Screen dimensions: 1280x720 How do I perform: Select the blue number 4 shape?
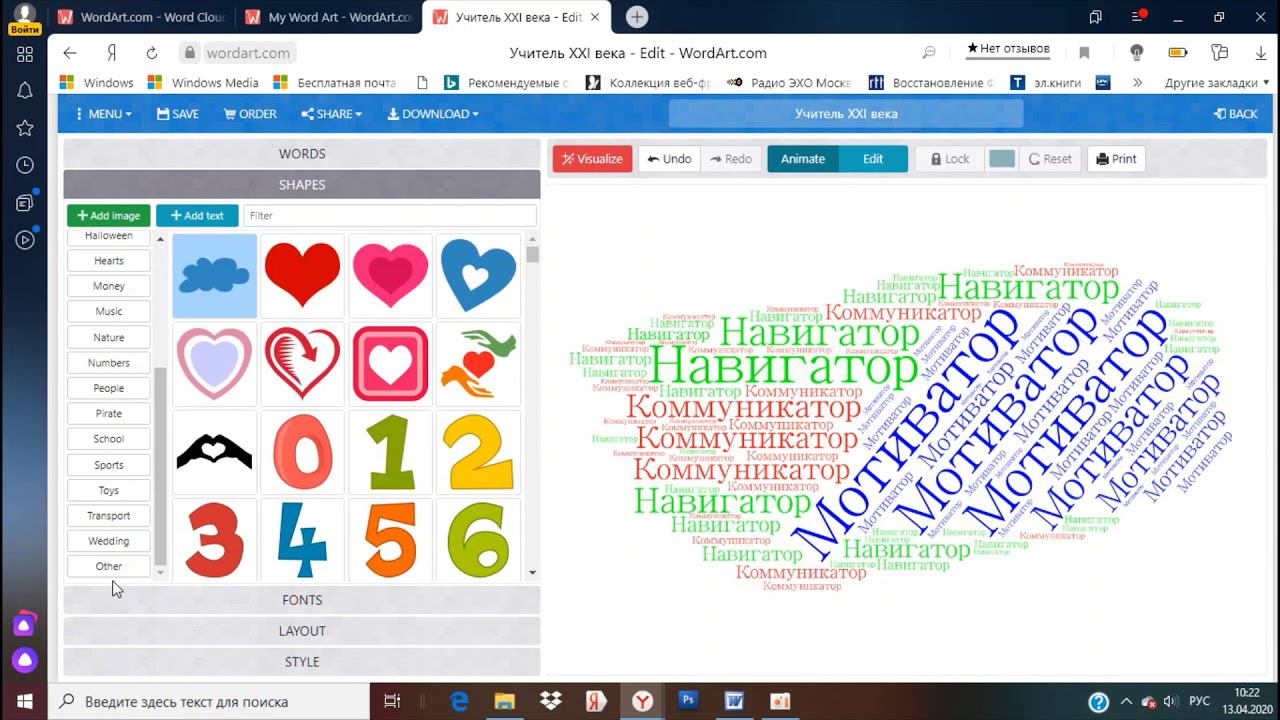pos(302,540)
